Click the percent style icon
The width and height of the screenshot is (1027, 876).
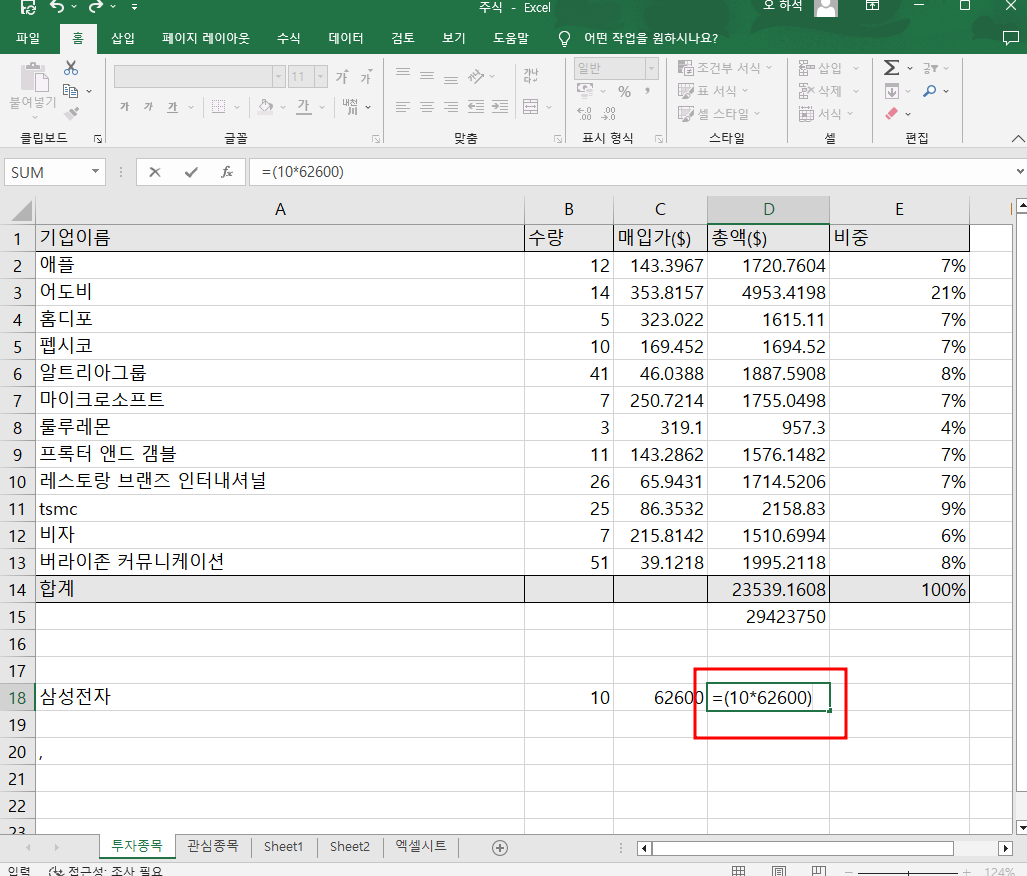click(625, 92)
